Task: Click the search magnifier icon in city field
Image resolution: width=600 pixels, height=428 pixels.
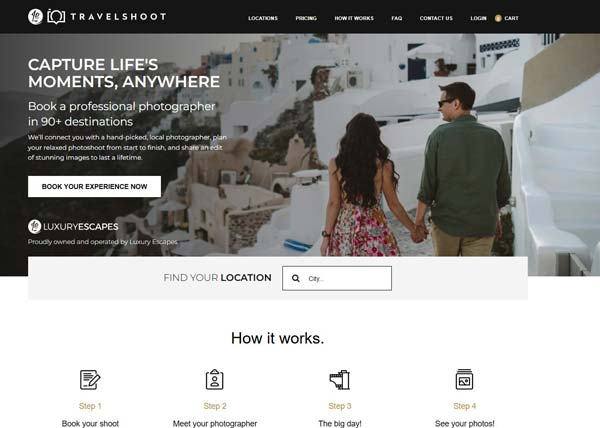Action: pyautogui.click(x=295, y=278)
